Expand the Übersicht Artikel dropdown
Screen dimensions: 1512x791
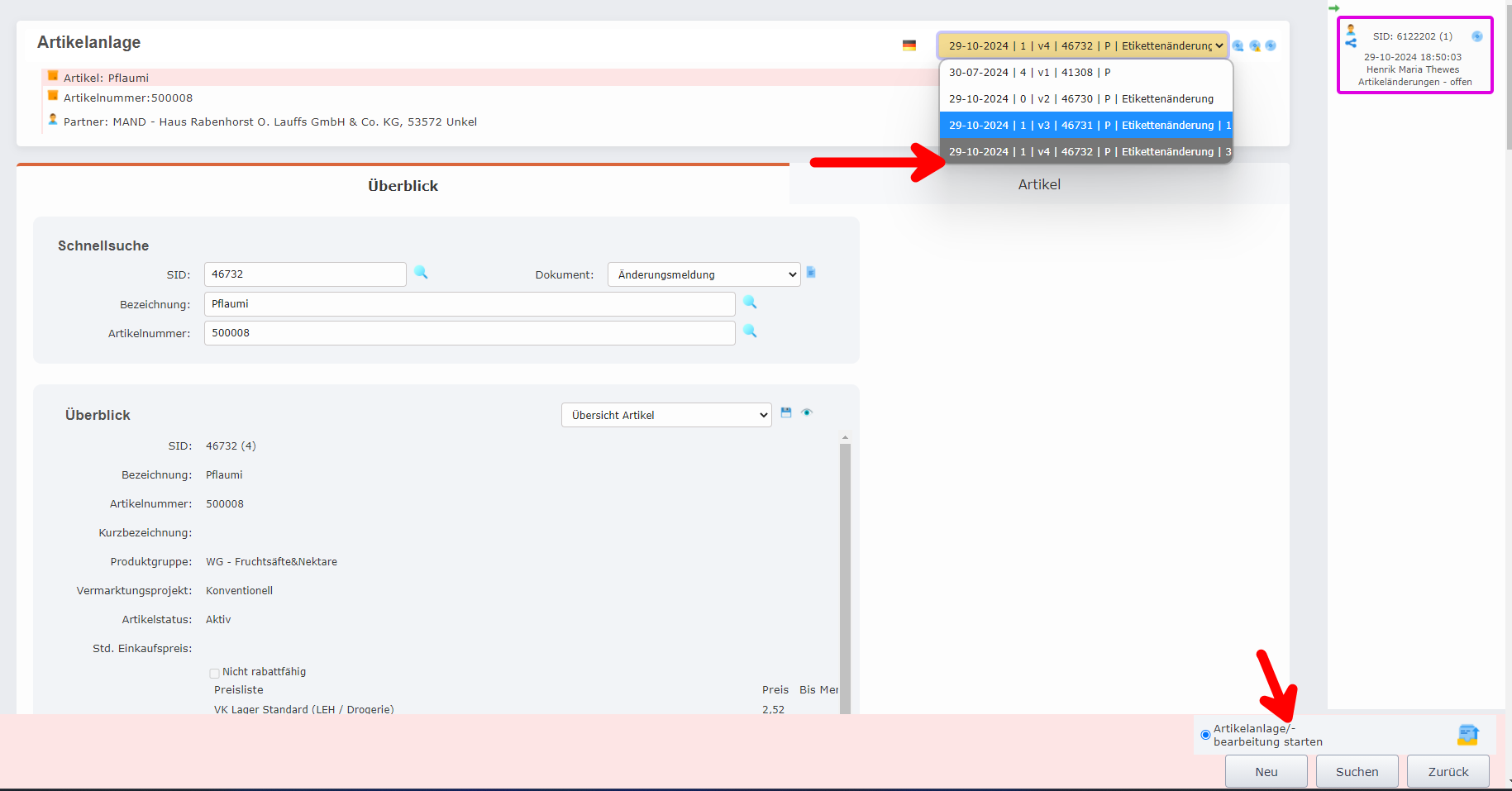665,415
